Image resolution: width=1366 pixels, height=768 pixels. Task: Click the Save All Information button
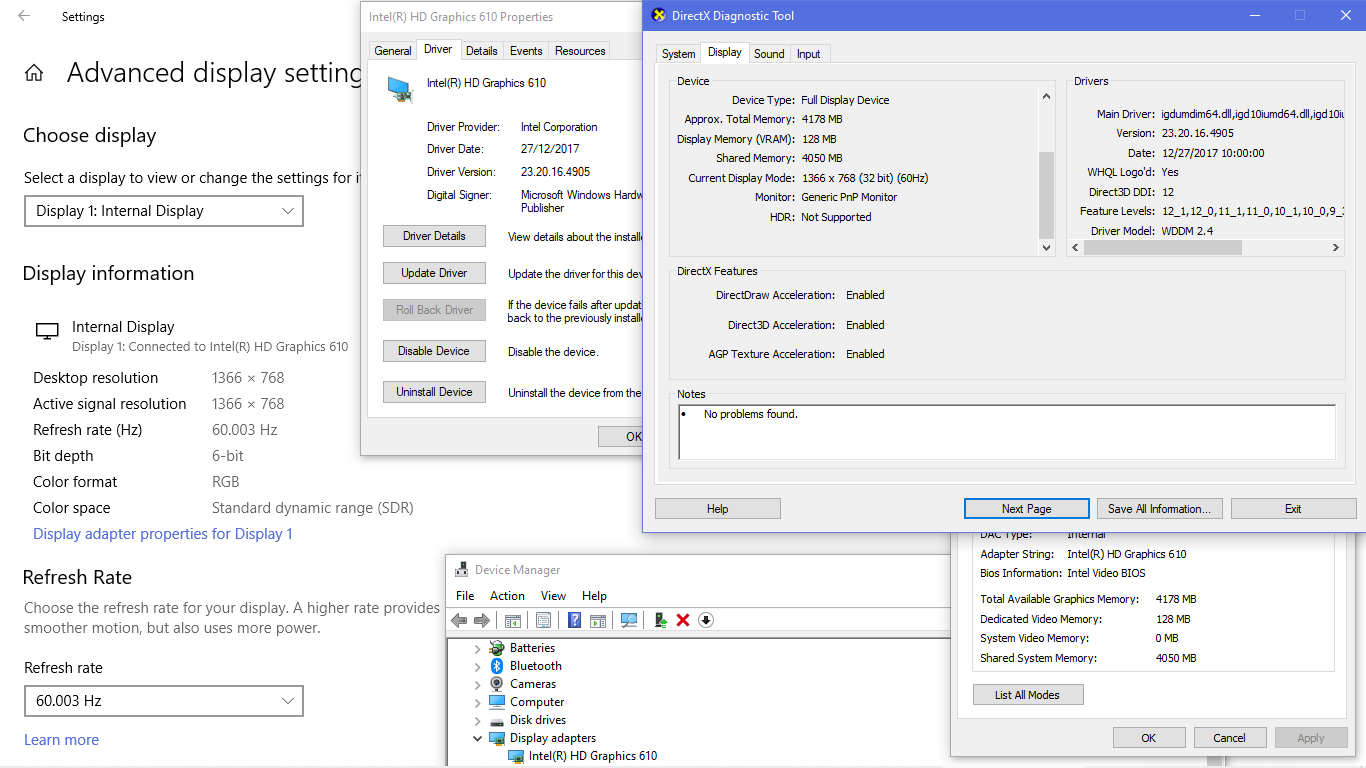(x=1159, y=509)
